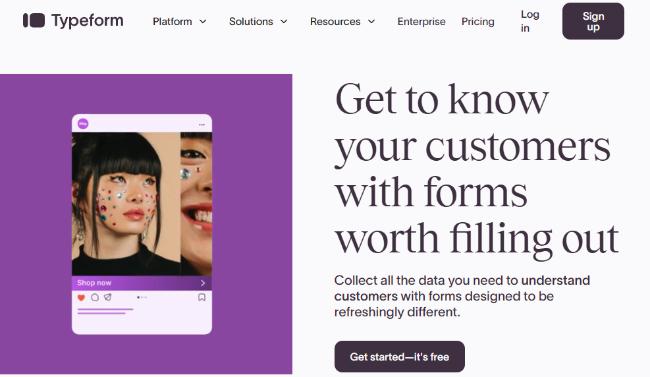
Task: Click the woman's face photo in mockup
Action: coord(126,204)
